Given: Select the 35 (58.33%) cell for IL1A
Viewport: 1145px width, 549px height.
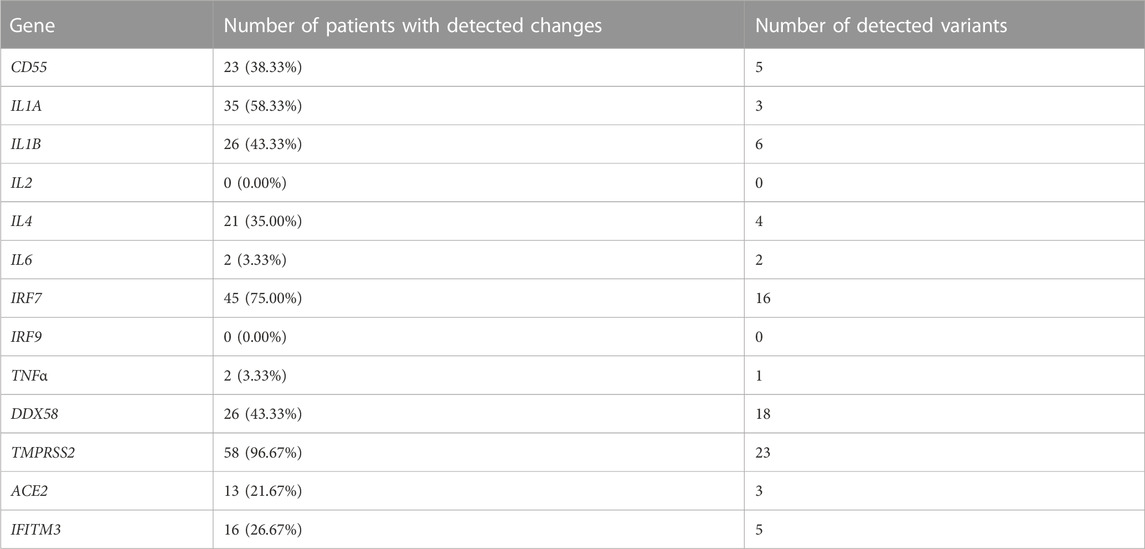Looking at the screenshot, I should 264,106.
